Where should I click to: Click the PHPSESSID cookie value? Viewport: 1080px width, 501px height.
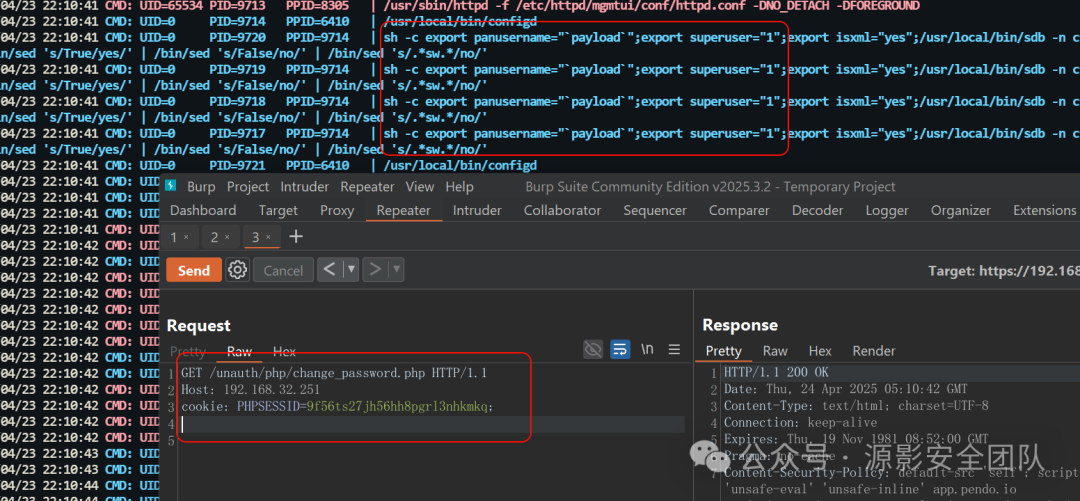tap(398, 407)
